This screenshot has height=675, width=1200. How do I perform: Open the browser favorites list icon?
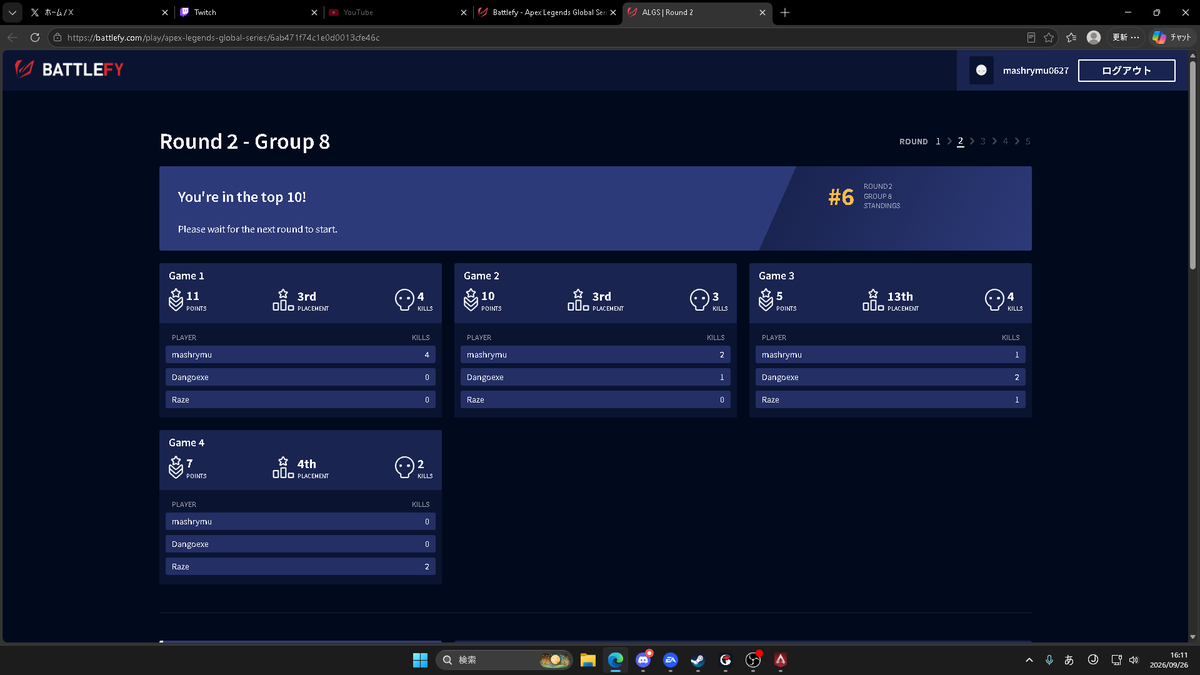pyautogui.click(x=1071, y=37)
